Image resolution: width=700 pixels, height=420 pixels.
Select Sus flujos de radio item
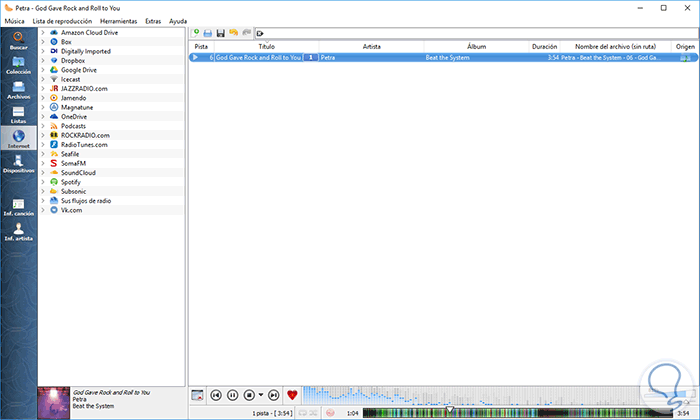pyautogui.click(x=86, y=201)
